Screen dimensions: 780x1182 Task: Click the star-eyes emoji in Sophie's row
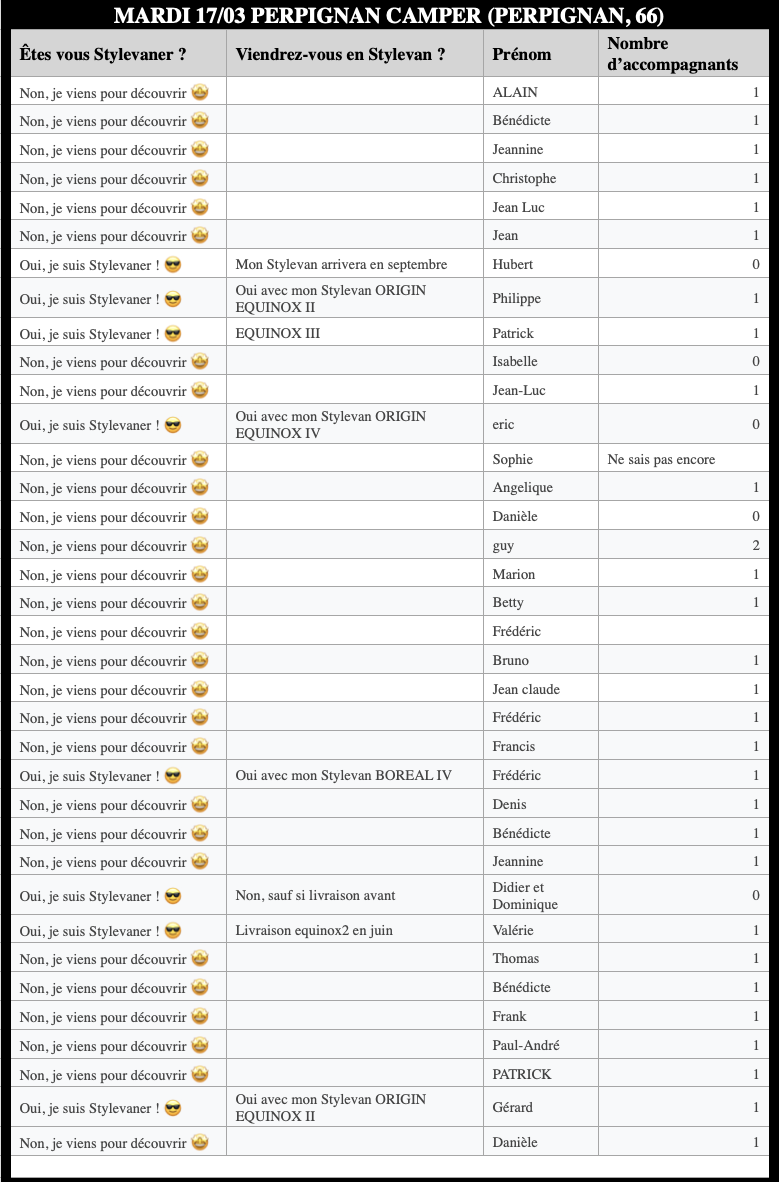pyautogui.click(x=200, y=460)
